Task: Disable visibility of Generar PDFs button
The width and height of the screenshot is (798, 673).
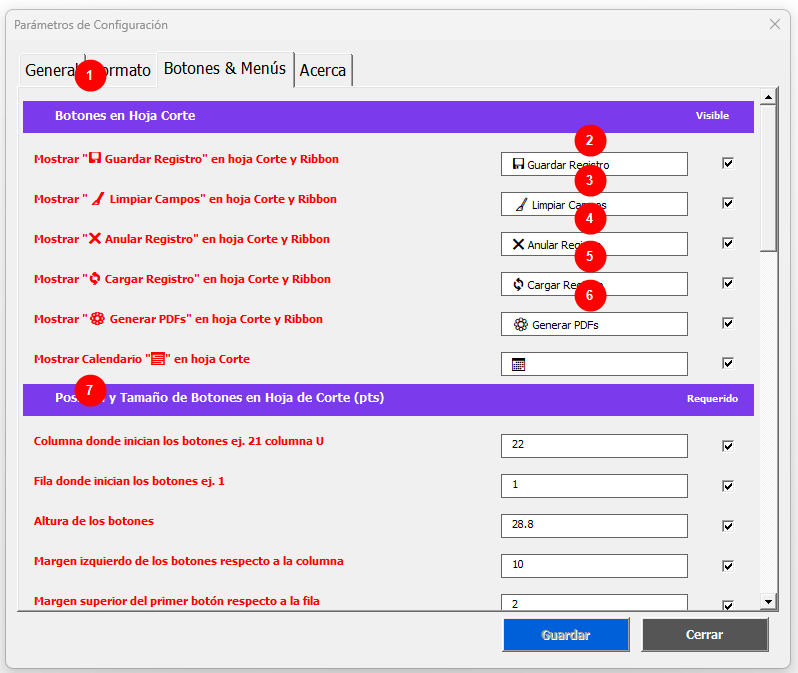Action: (728, 323)
